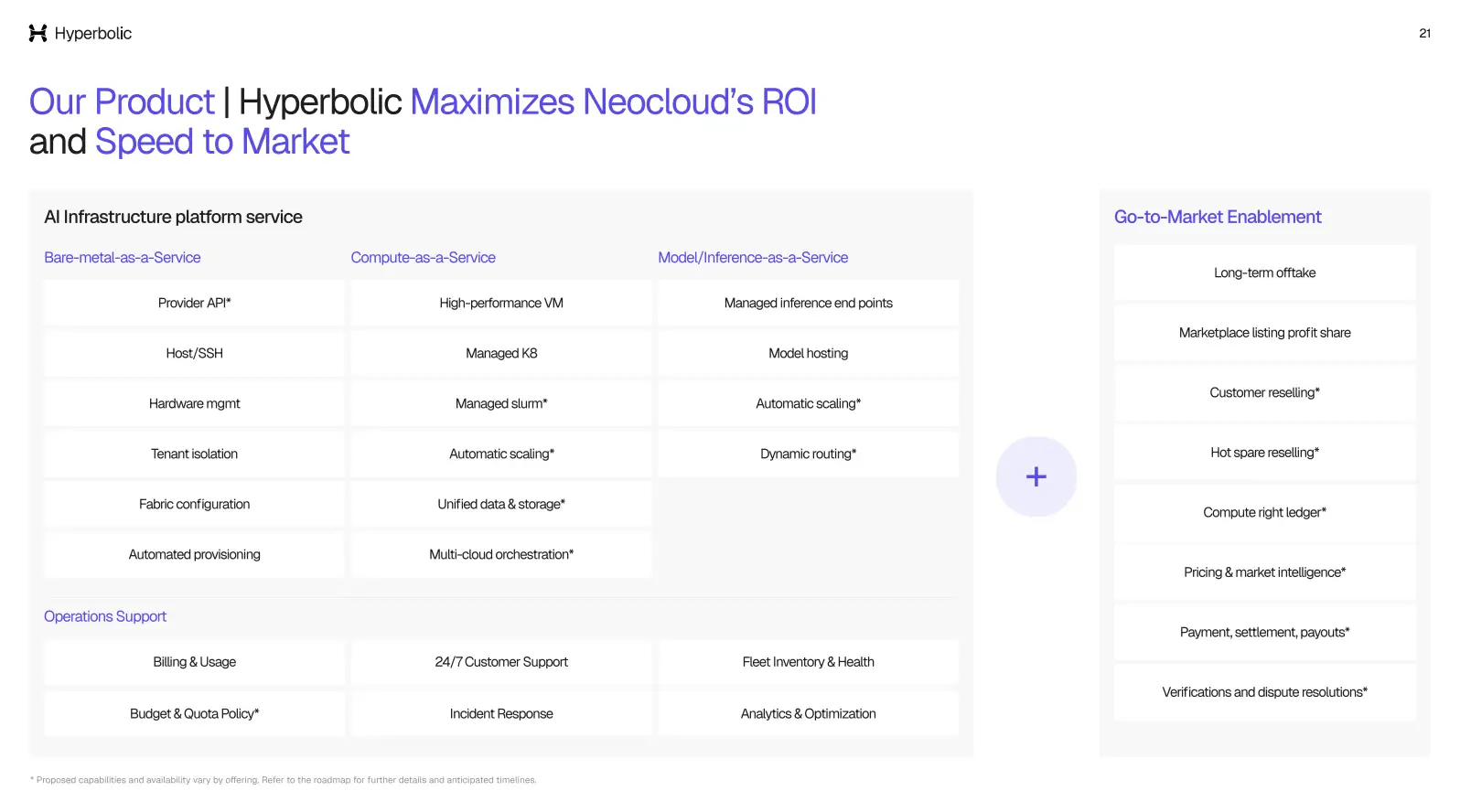Choose the 'Hardware mgmt' card

pyautogui.click(x=194, y=403)
